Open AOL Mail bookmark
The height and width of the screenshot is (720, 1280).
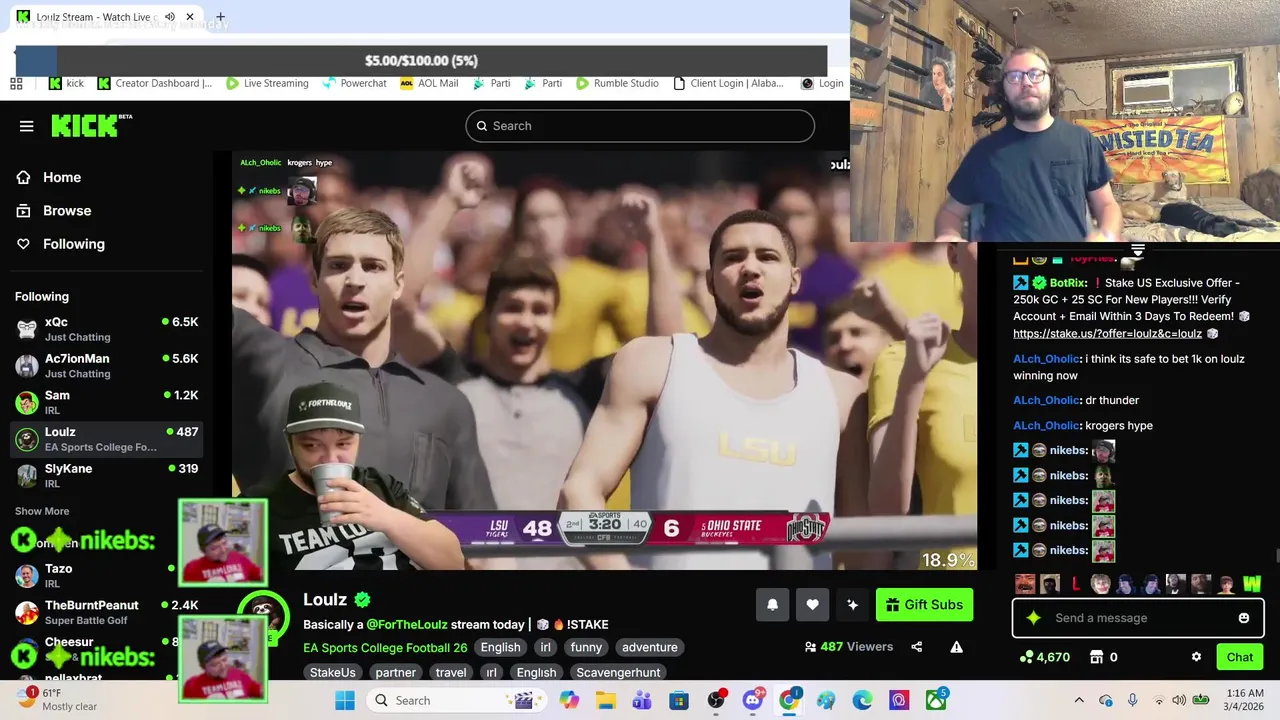click(x=429, y=83)
